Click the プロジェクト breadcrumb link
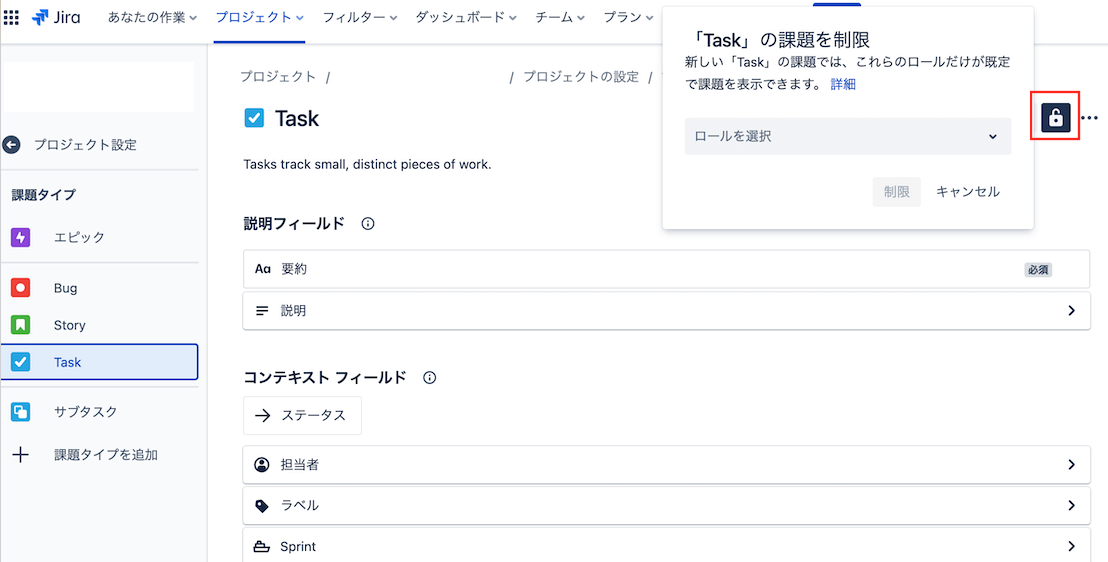Screen dimensions: 1108x562 click(x=278, y=77)
